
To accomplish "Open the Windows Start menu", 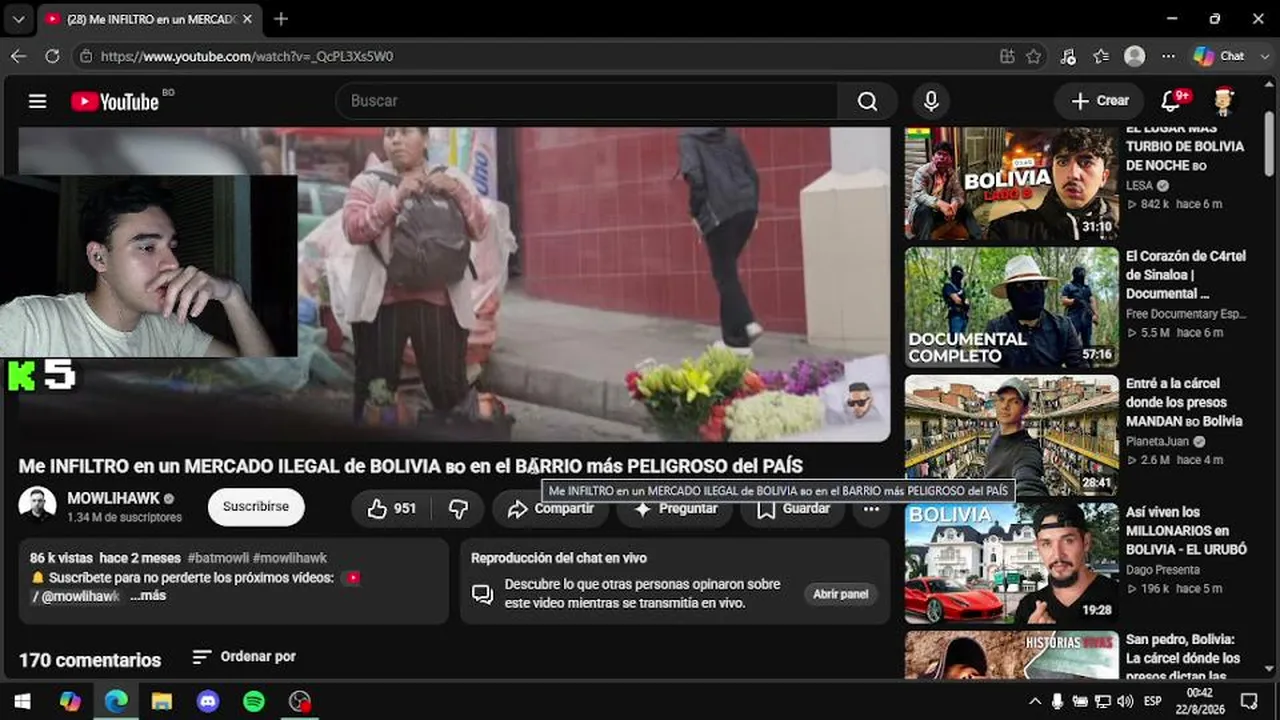I will (x=22, y=701).
